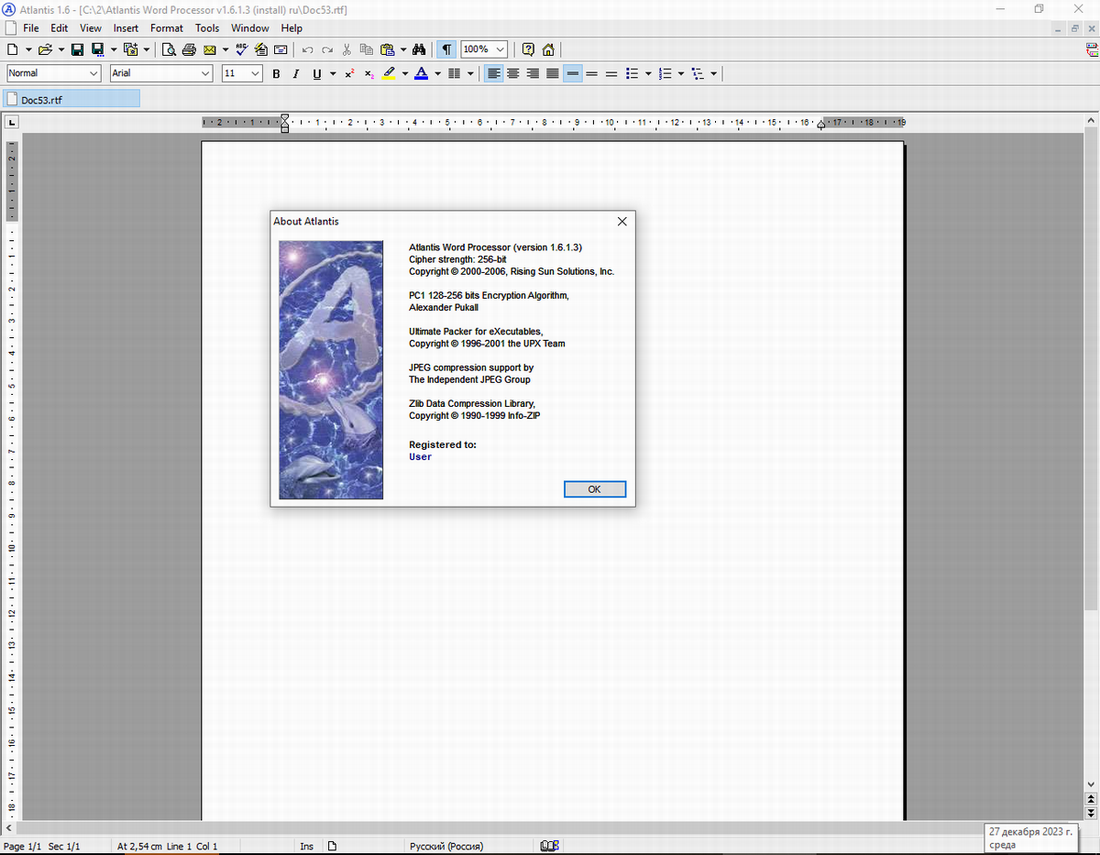Screen dimensions: 1100x855
Task: Click the tab type selector on the ruler
Action: click(12, 123)
